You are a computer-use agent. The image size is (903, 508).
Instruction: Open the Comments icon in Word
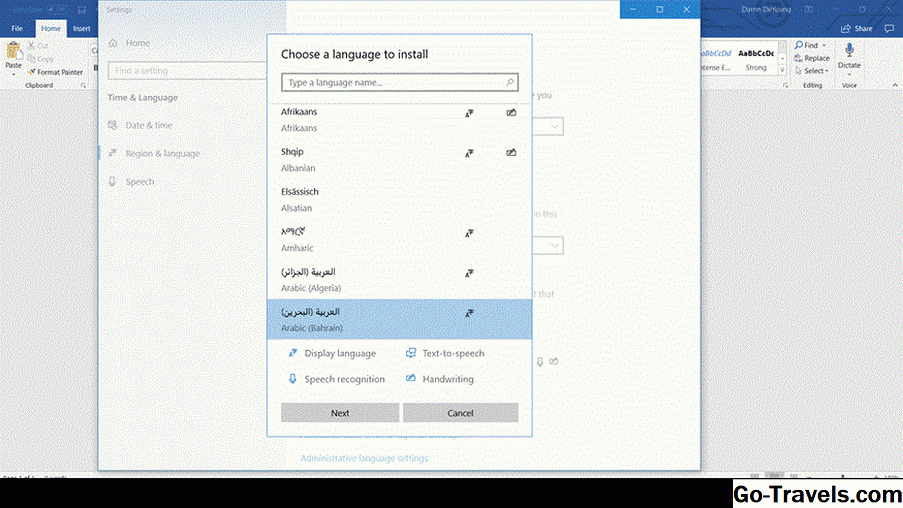(x=889, y=28)
